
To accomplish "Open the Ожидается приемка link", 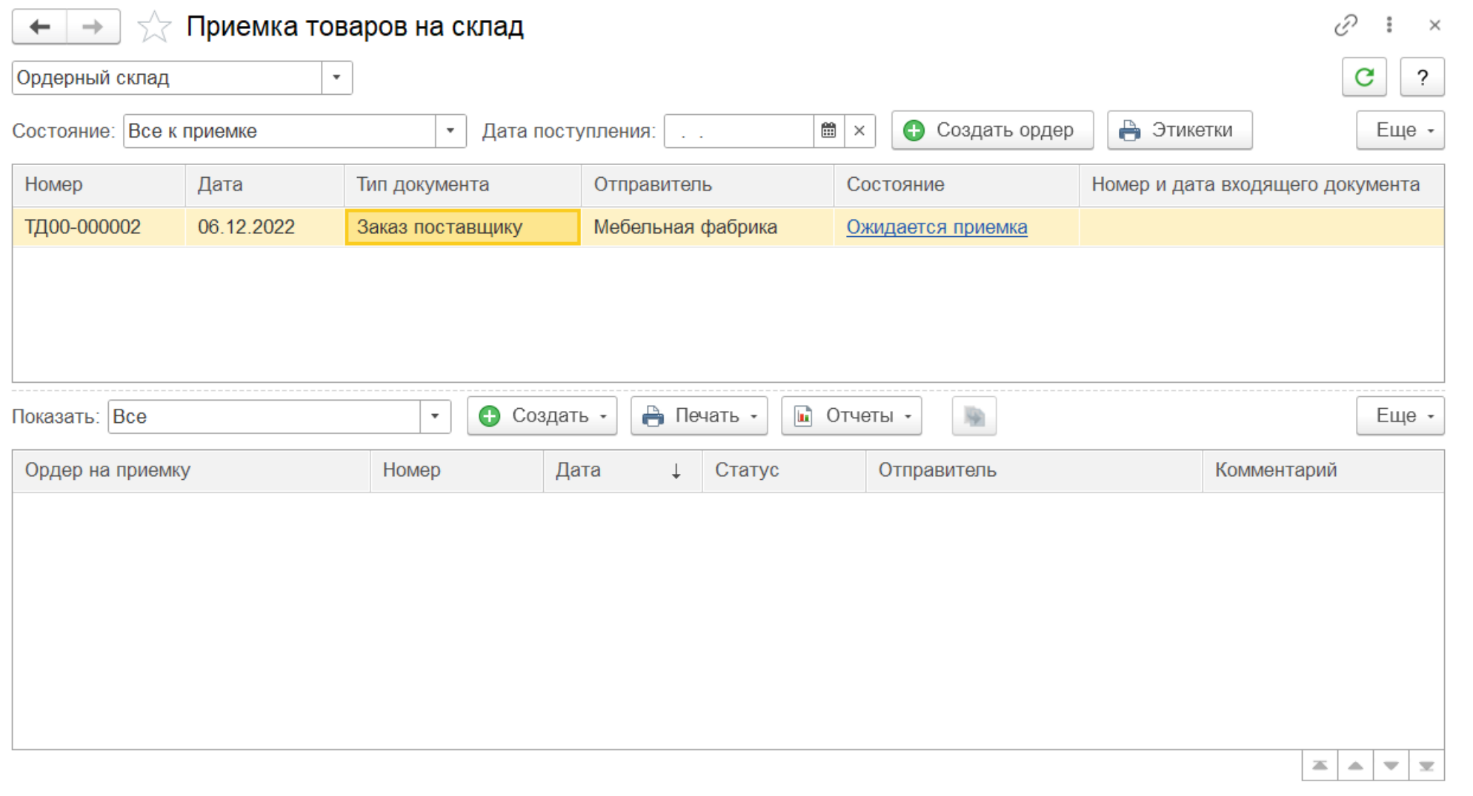I will (x=936, y=227).
